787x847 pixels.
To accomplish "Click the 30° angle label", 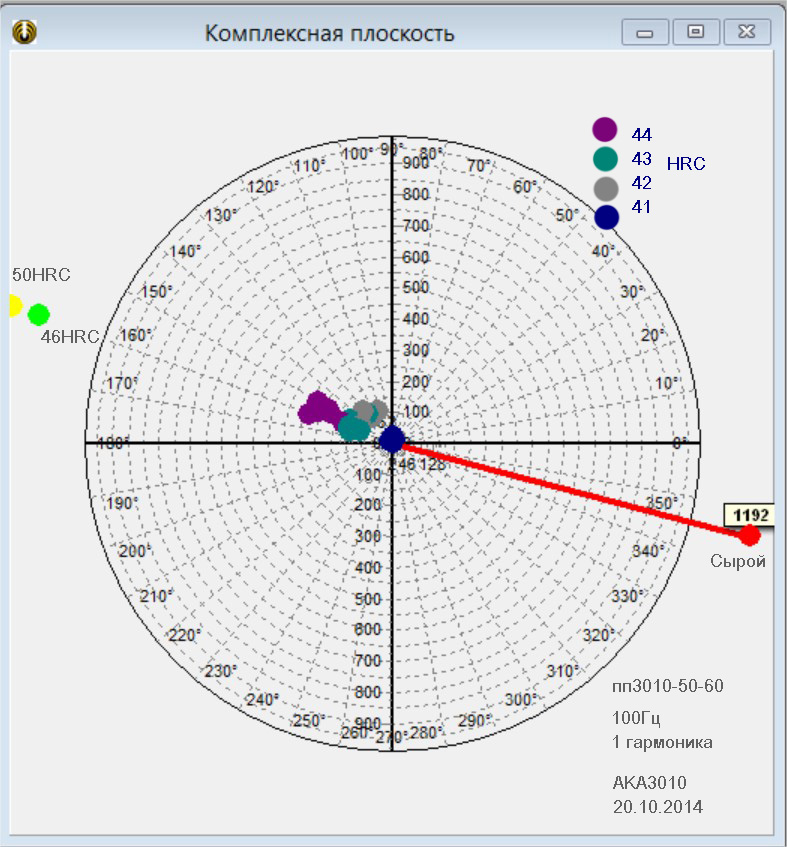I will coord(633,292).
